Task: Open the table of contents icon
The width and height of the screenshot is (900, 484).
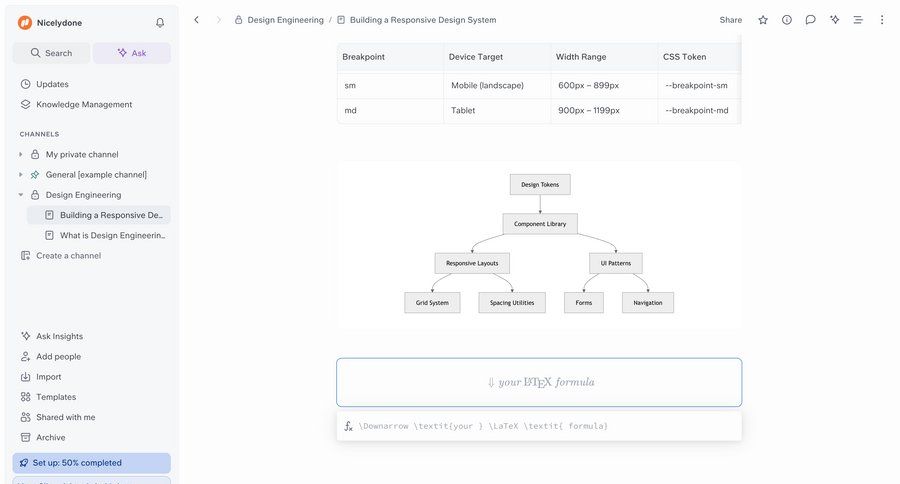Action: (x=858, y=20)
